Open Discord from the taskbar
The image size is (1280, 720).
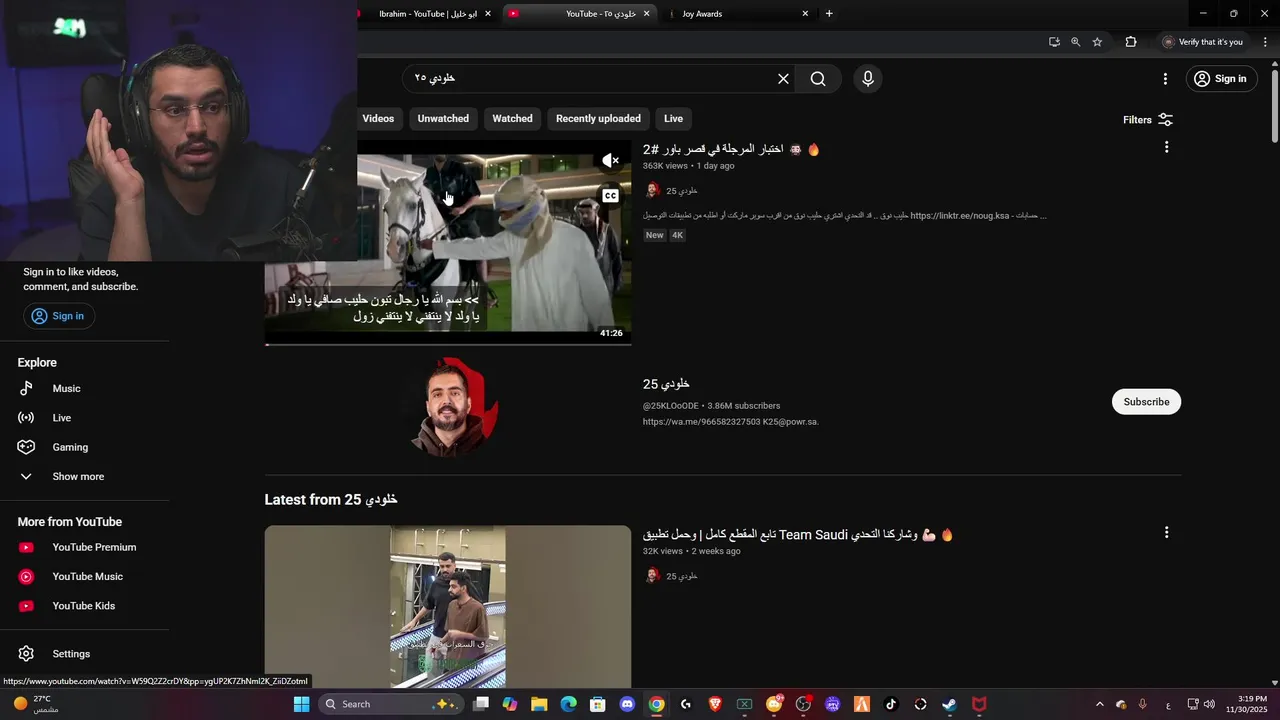pos(627,704)
